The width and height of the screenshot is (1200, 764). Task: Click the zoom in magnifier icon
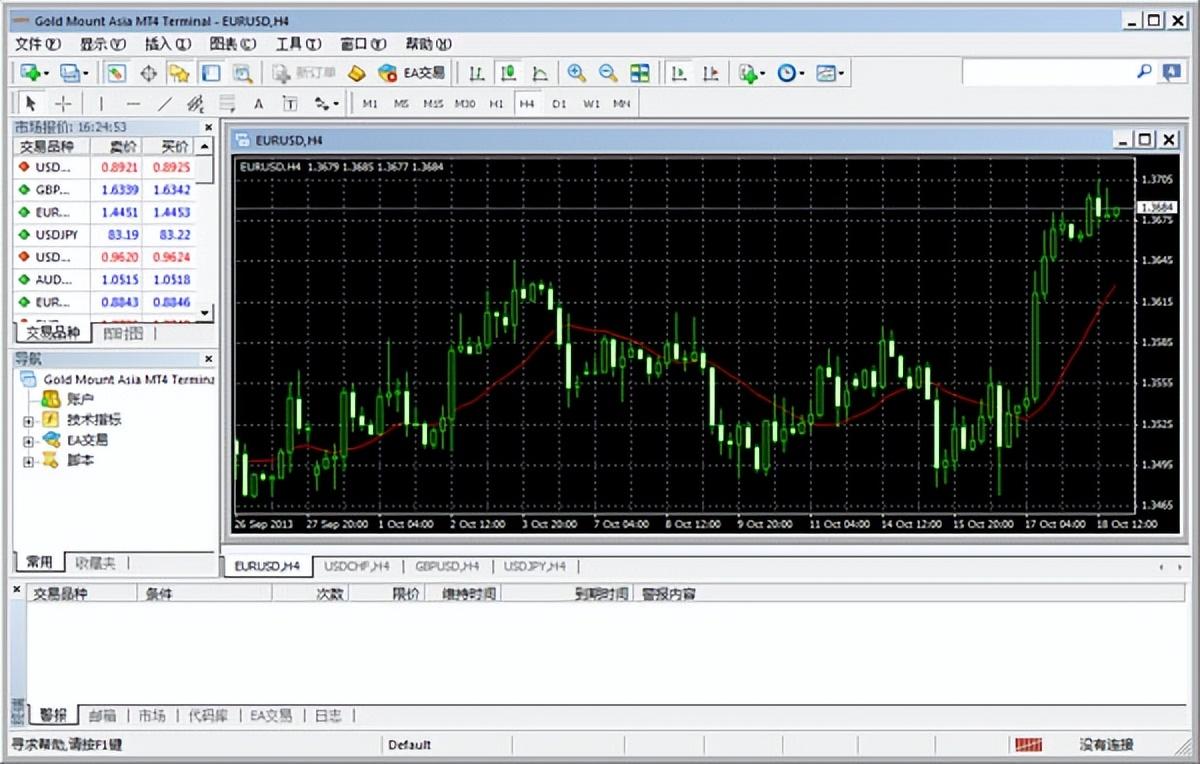(576, 73)
